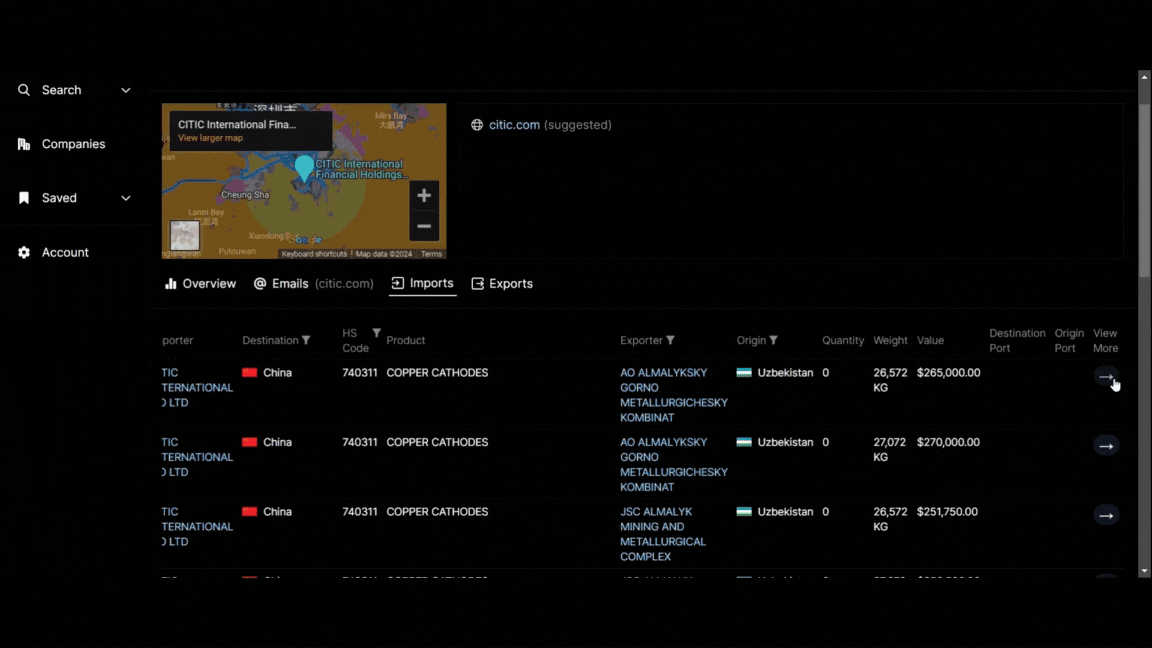Expand the Saved menu chevron
The width and height of the screenshot is (1152, 648).
(x=126, y=198)
